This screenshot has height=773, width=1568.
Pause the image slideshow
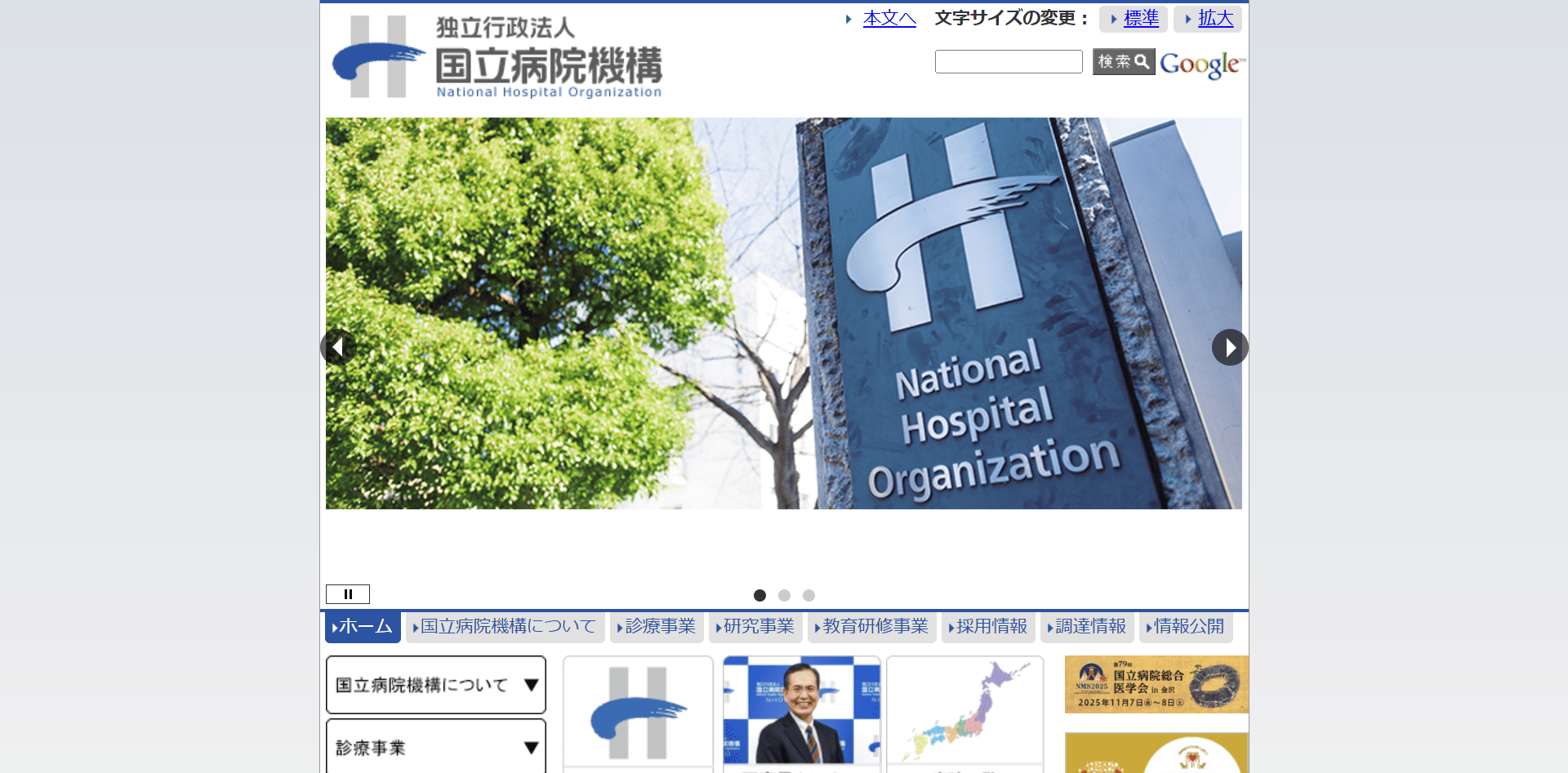click(348, 593)
